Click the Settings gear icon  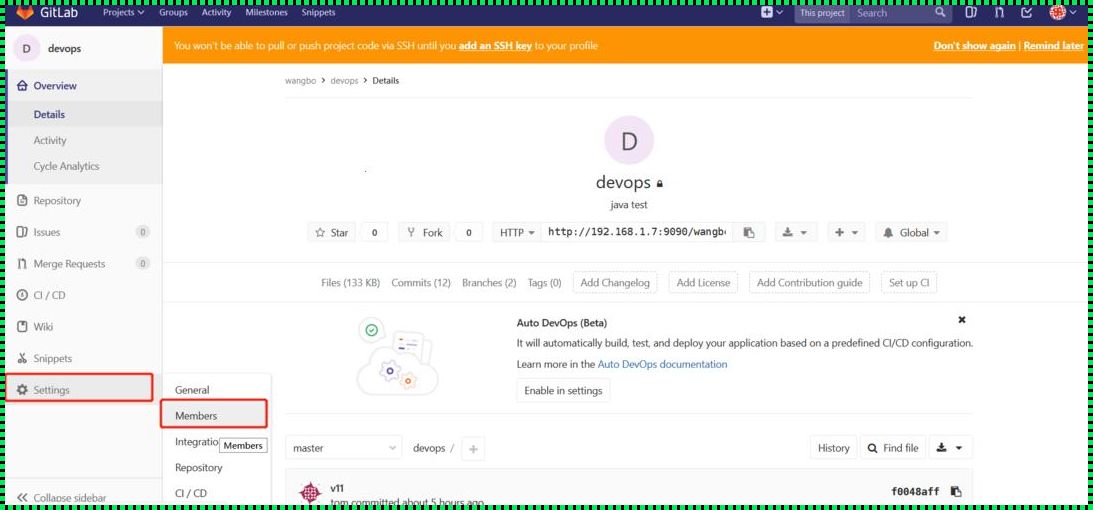coord(22,390)
